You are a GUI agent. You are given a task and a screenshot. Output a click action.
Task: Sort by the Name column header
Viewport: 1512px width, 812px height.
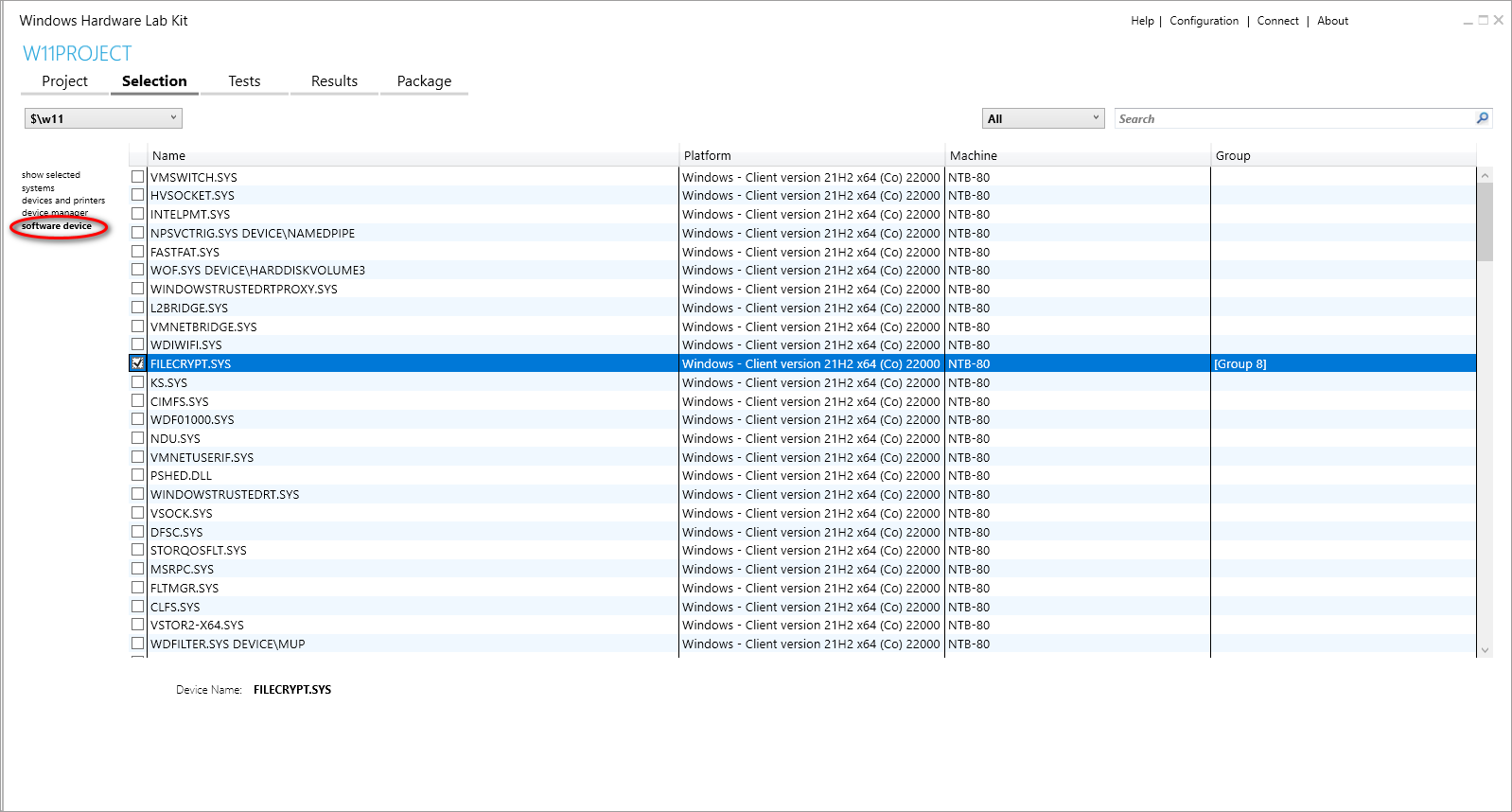coord(413,155)
